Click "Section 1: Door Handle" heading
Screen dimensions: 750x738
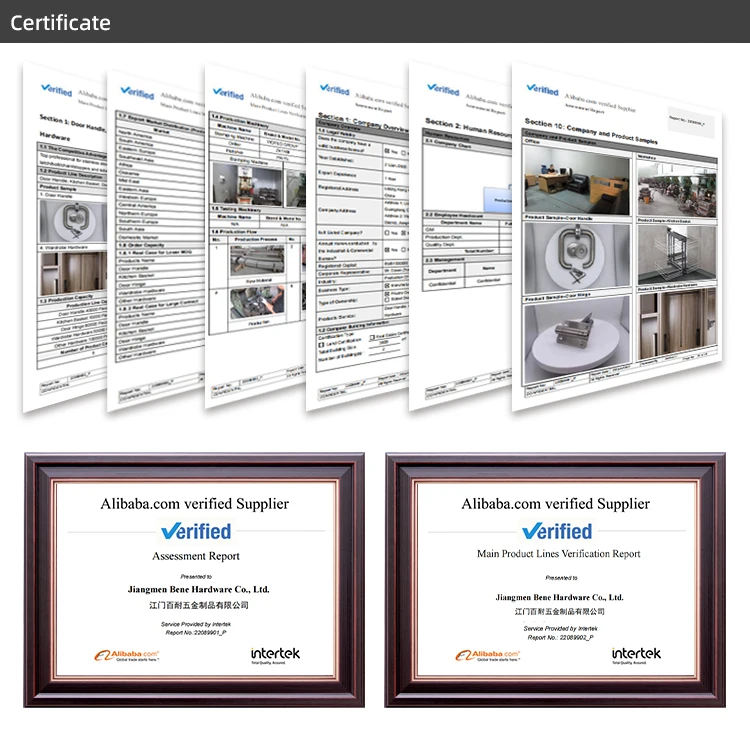pyautogui.click(x=73, y=123)
